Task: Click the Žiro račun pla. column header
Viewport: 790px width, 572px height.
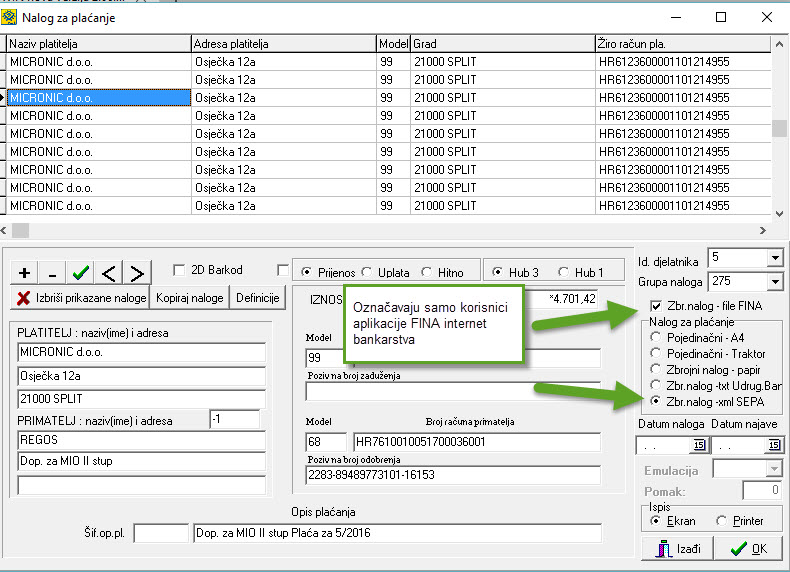Action: point(684,44)
